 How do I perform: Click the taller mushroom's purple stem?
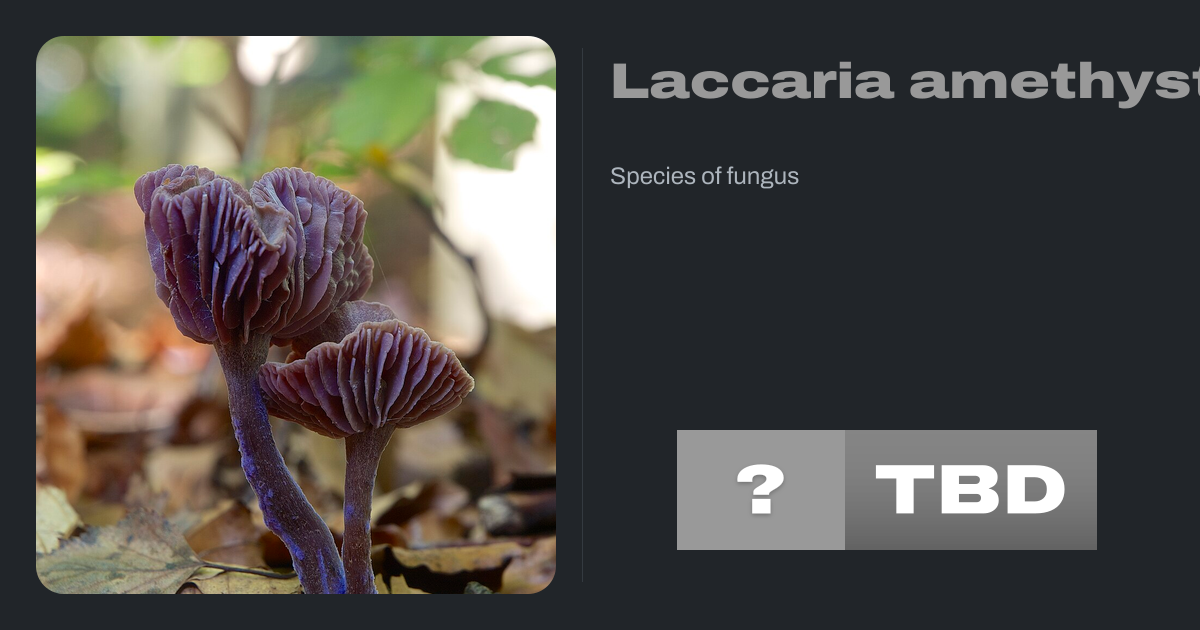(x=275, y=470)
